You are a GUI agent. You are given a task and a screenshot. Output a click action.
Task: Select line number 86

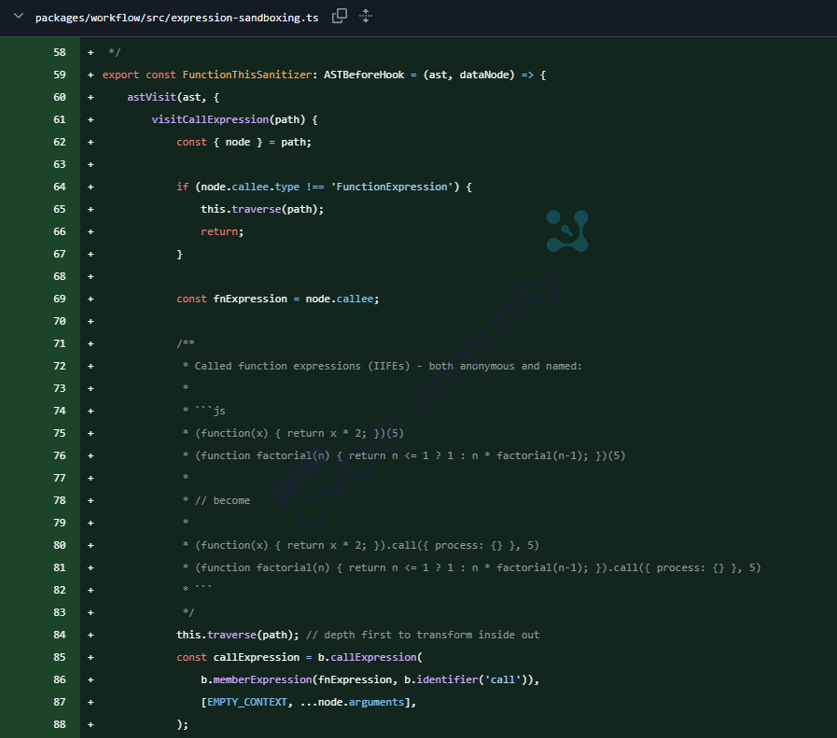59,680
